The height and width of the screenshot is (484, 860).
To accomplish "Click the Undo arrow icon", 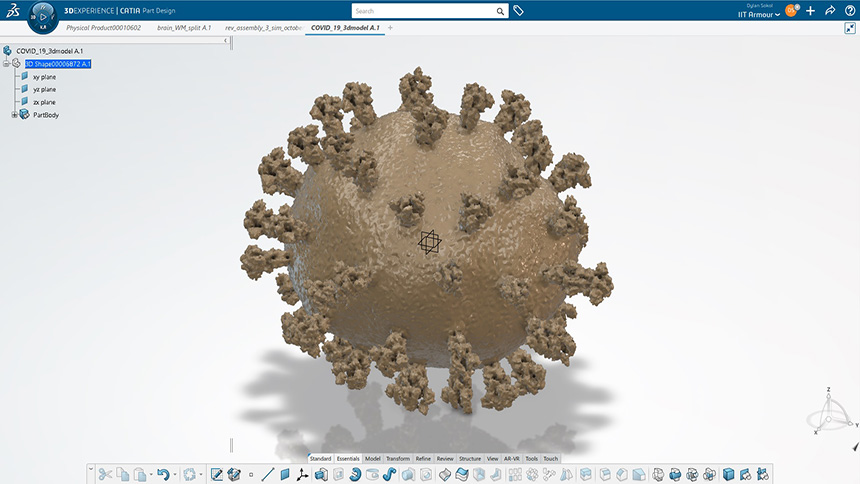I will 163,474.
